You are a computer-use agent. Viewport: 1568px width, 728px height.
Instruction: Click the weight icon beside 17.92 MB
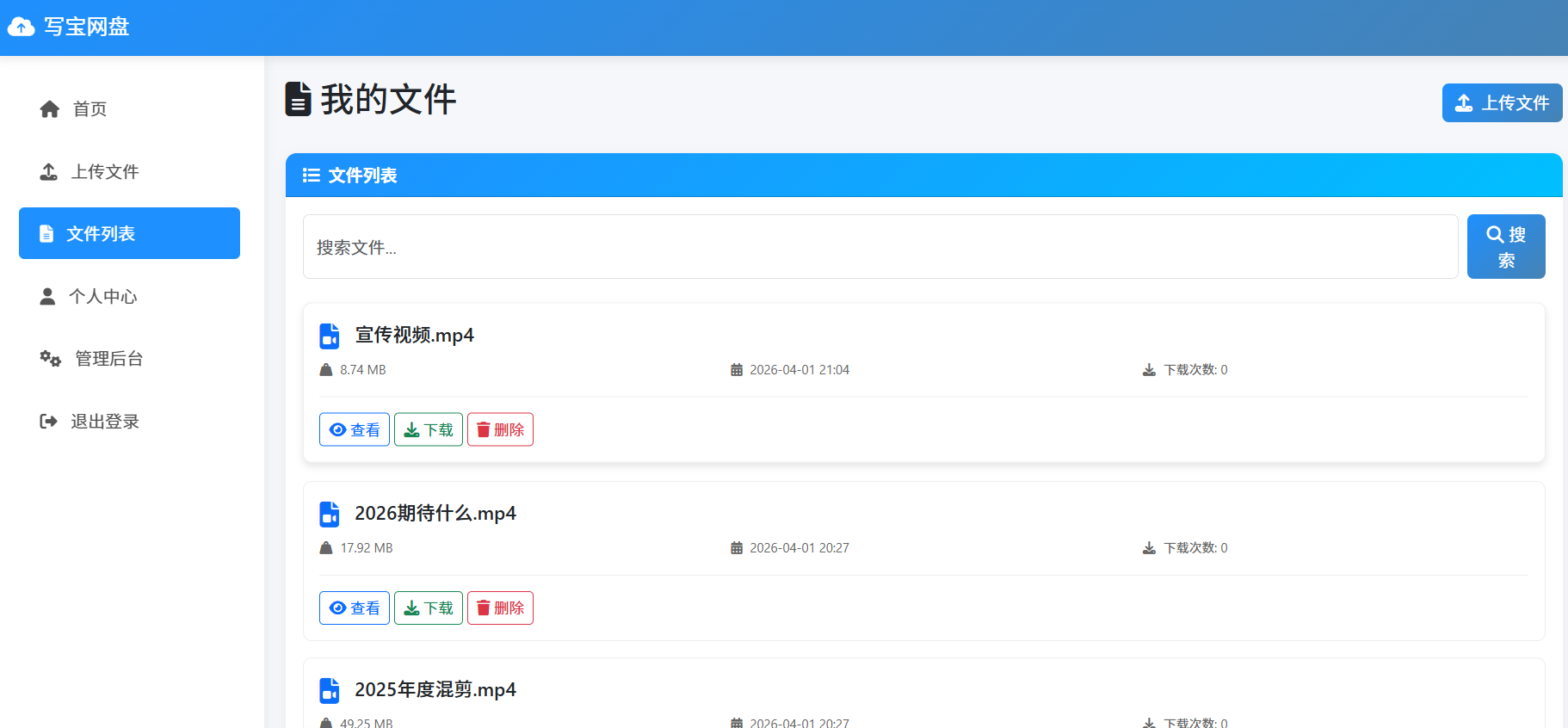point(326,548)
